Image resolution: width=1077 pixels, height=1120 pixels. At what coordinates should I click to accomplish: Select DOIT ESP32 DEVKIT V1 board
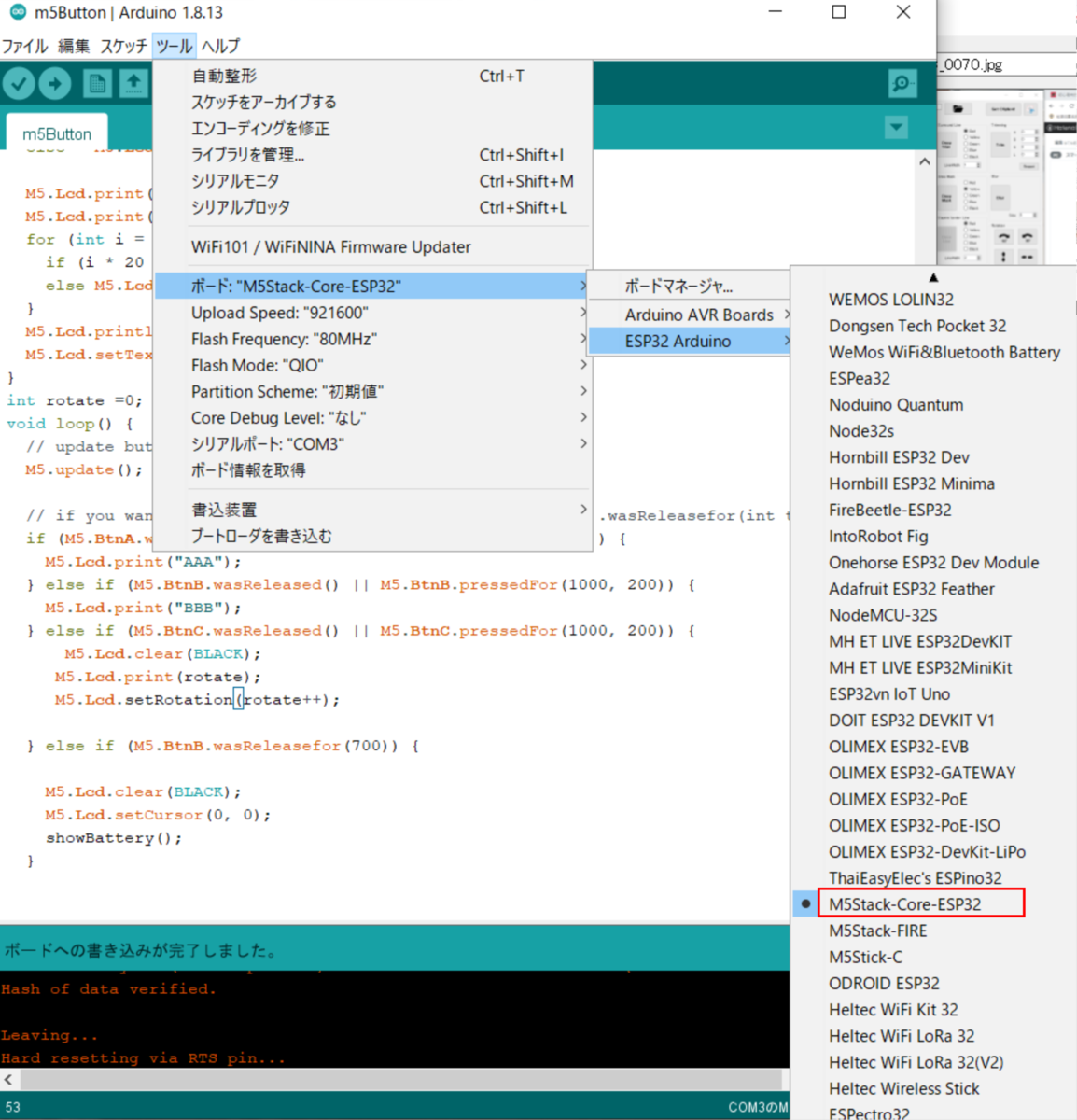pos(933,721)
